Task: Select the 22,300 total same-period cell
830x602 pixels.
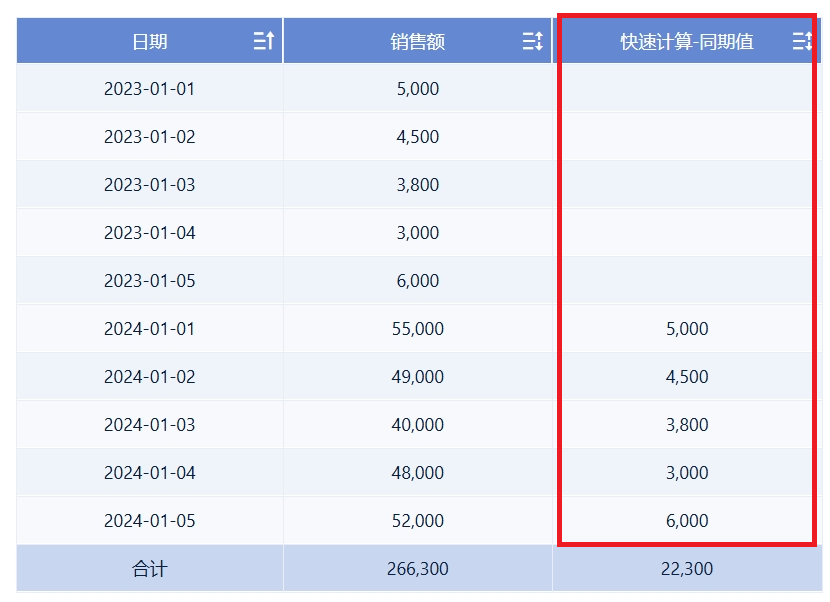Action: pos(687,569)
